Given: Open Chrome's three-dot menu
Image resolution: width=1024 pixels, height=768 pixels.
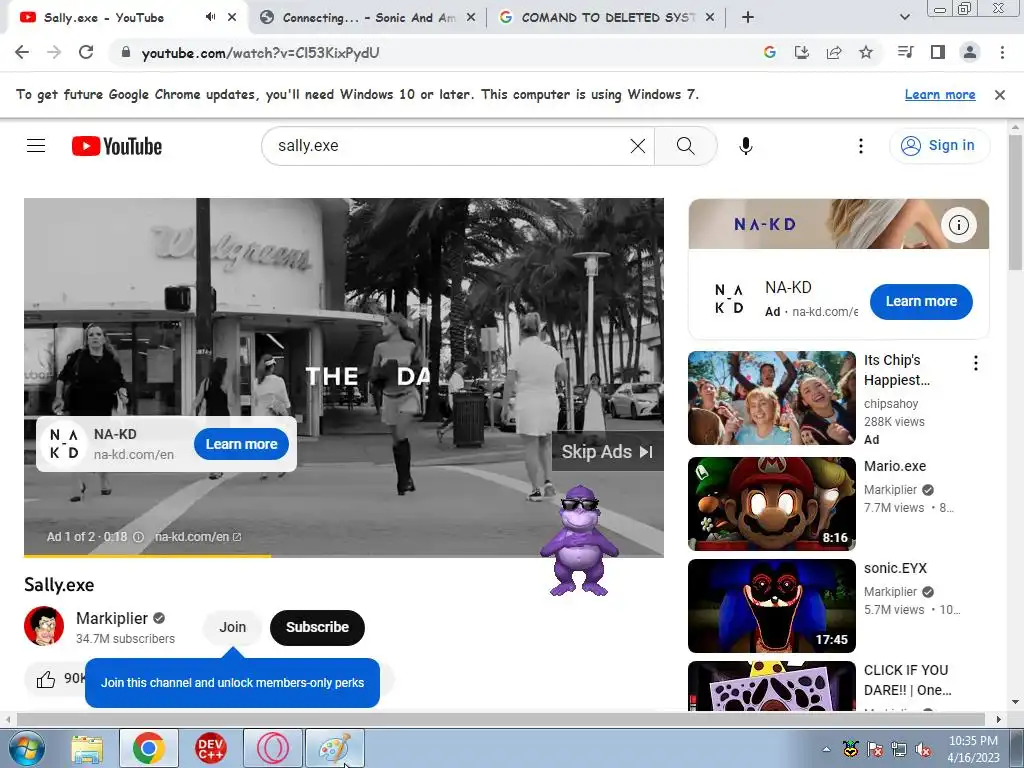Looking at the screenshot, I should (1002, 52).
